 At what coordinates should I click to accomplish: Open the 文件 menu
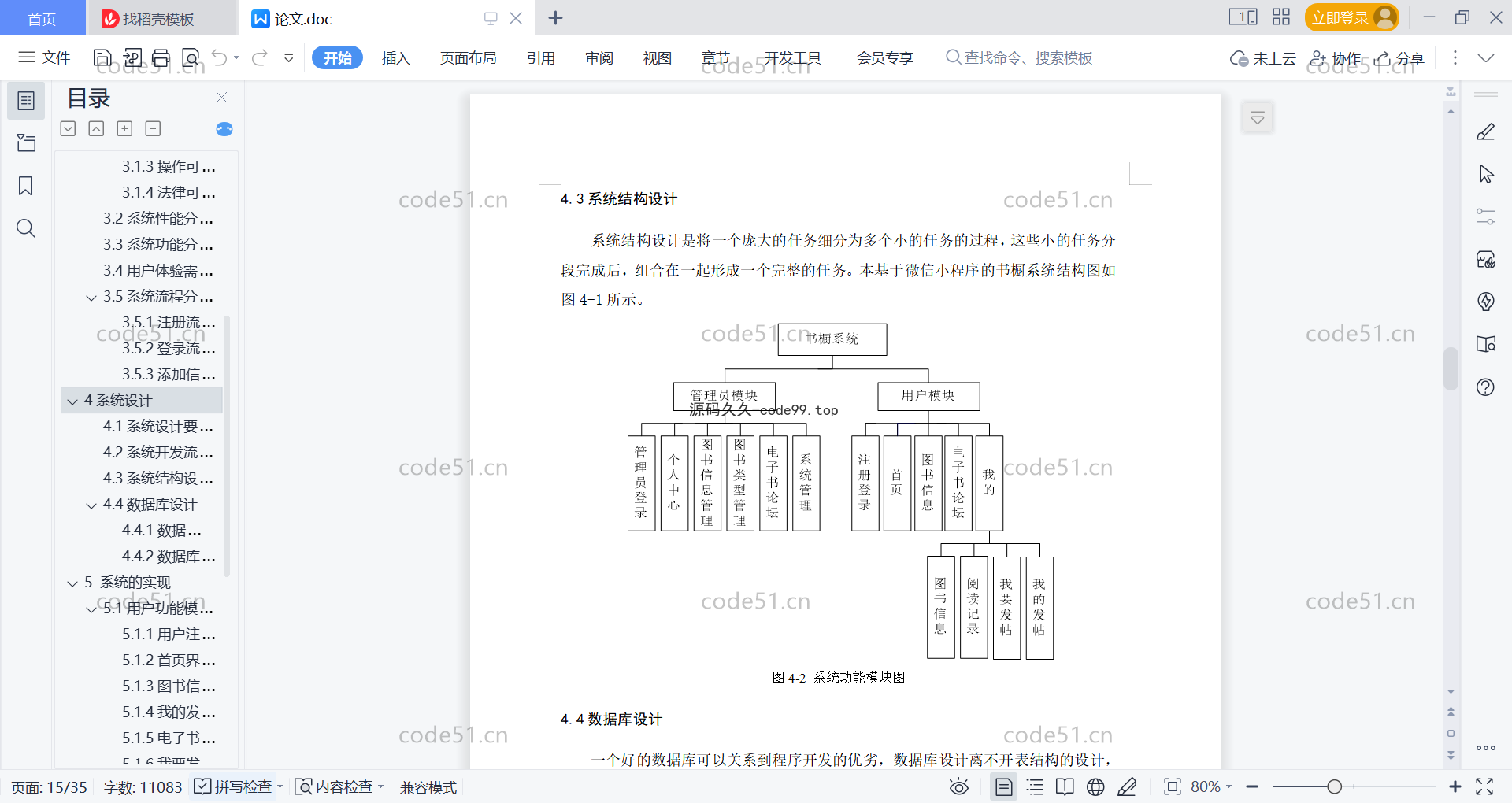(x=45, y=57)
